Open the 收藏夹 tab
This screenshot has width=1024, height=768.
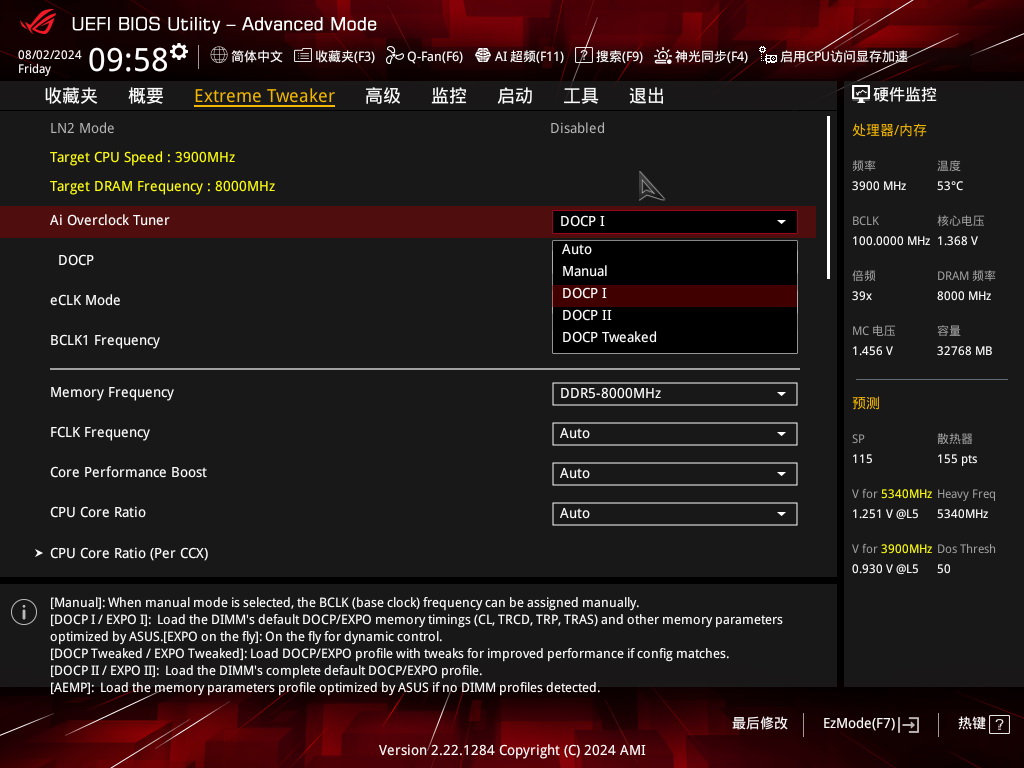pyautogui.click(x=71, y=96)
